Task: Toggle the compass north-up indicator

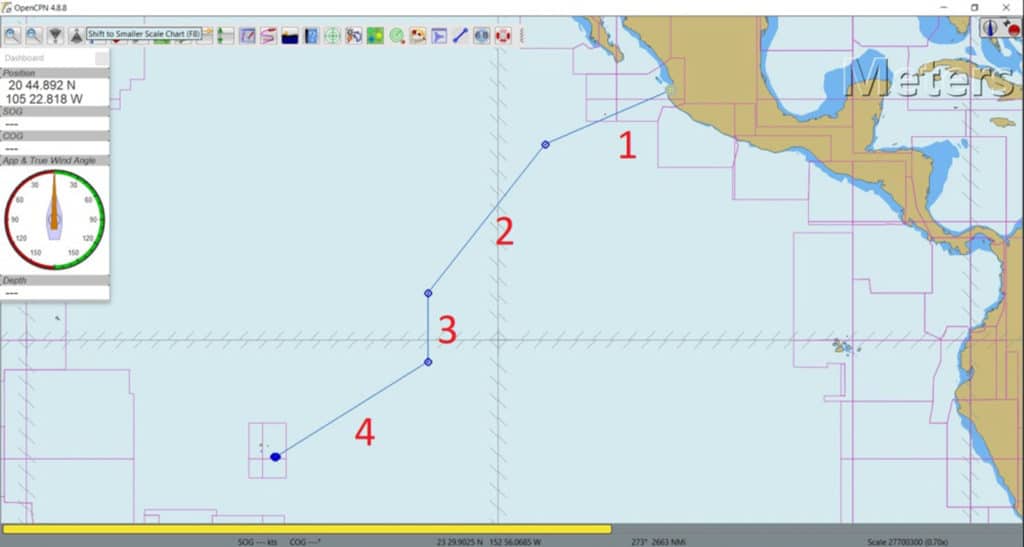Action: [x=991, y=27]
